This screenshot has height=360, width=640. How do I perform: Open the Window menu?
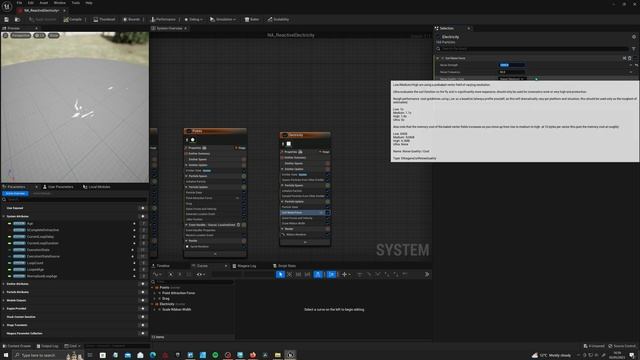tap(60, 3)
